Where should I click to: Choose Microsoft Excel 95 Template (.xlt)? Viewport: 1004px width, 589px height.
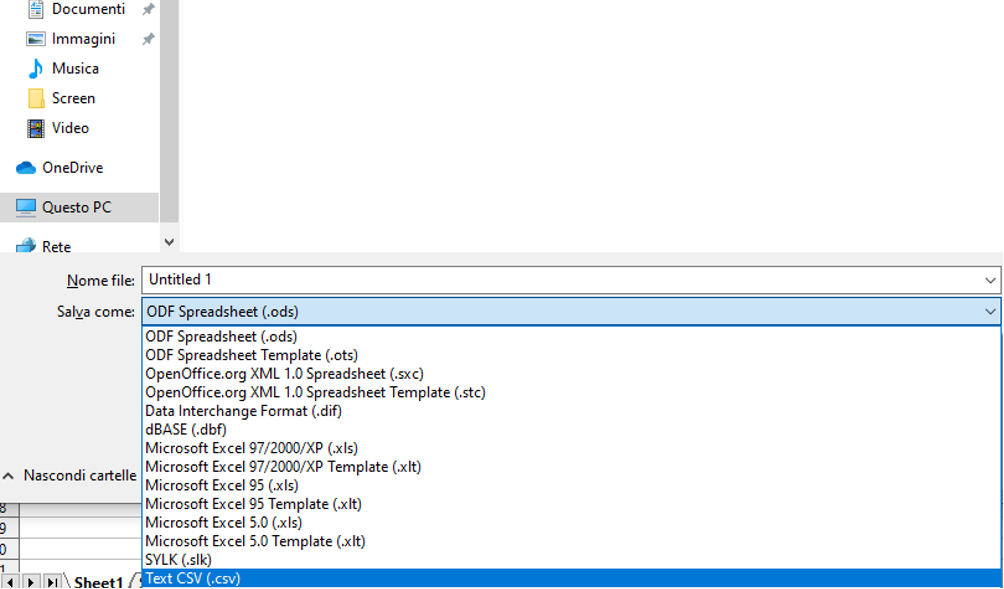[x=571, y=504]
